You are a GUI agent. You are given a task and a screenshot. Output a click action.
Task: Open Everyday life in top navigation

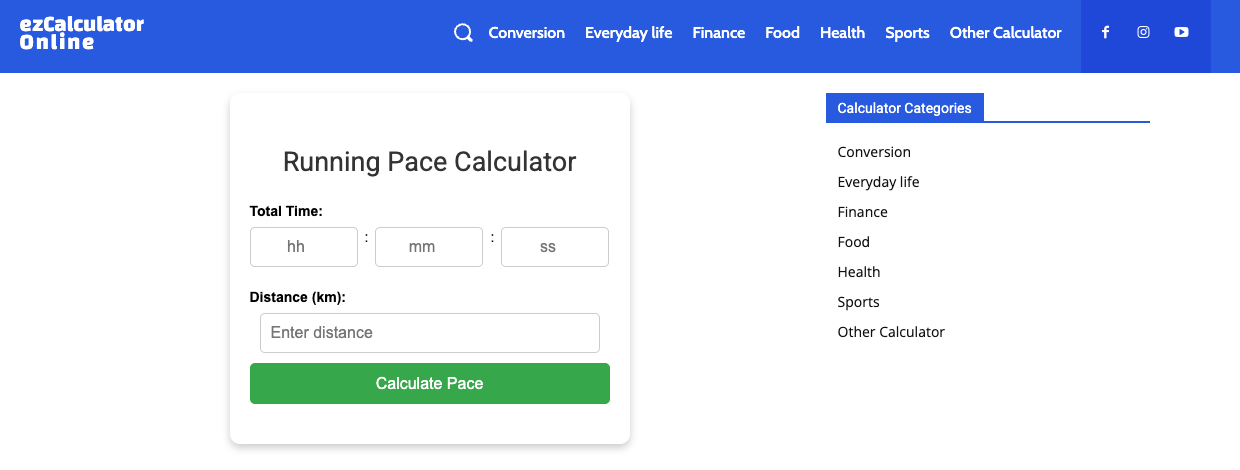629,33
